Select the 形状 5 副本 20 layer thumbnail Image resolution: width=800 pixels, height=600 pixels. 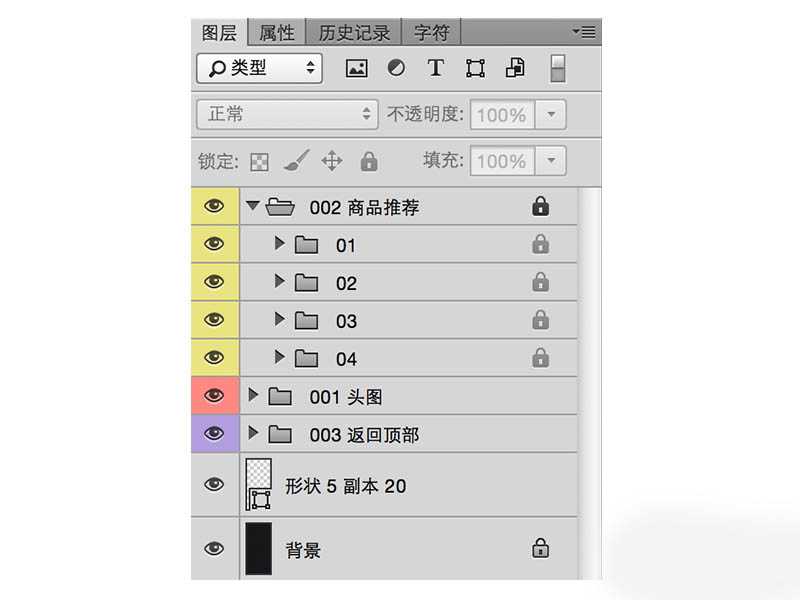(258, 485)
